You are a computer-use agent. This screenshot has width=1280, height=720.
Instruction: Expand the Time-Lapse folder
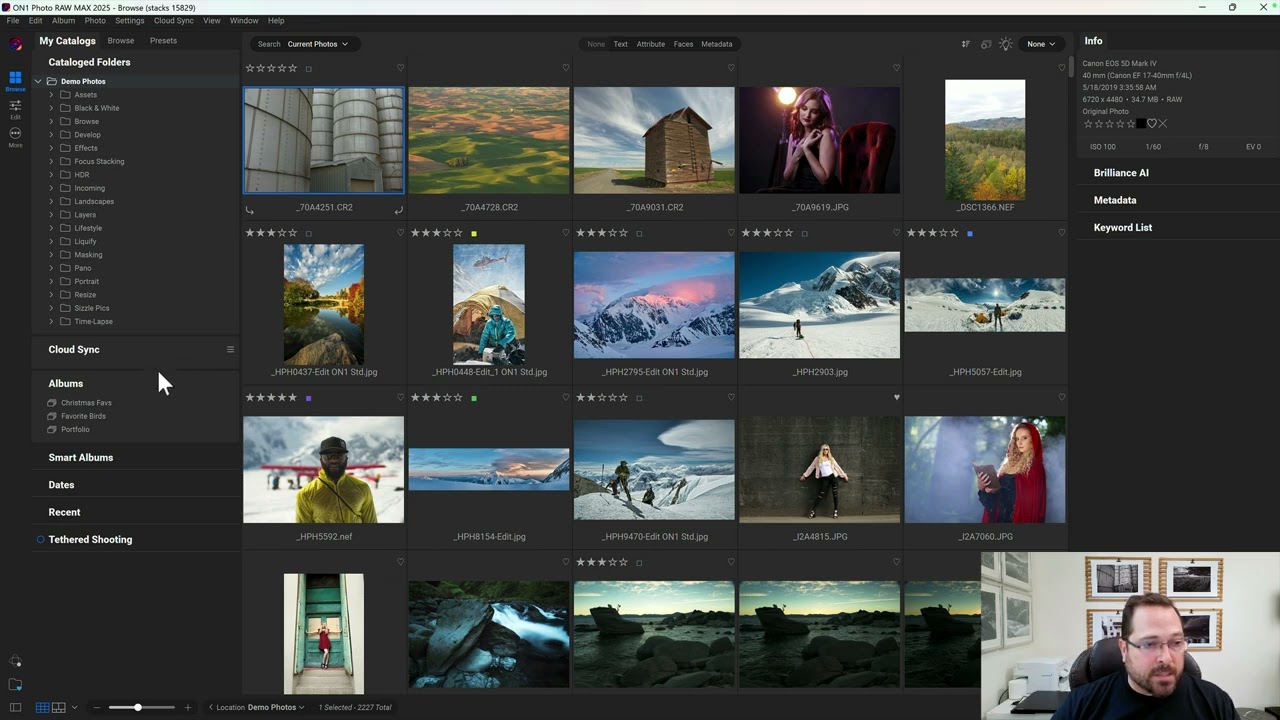pos(51,321)
